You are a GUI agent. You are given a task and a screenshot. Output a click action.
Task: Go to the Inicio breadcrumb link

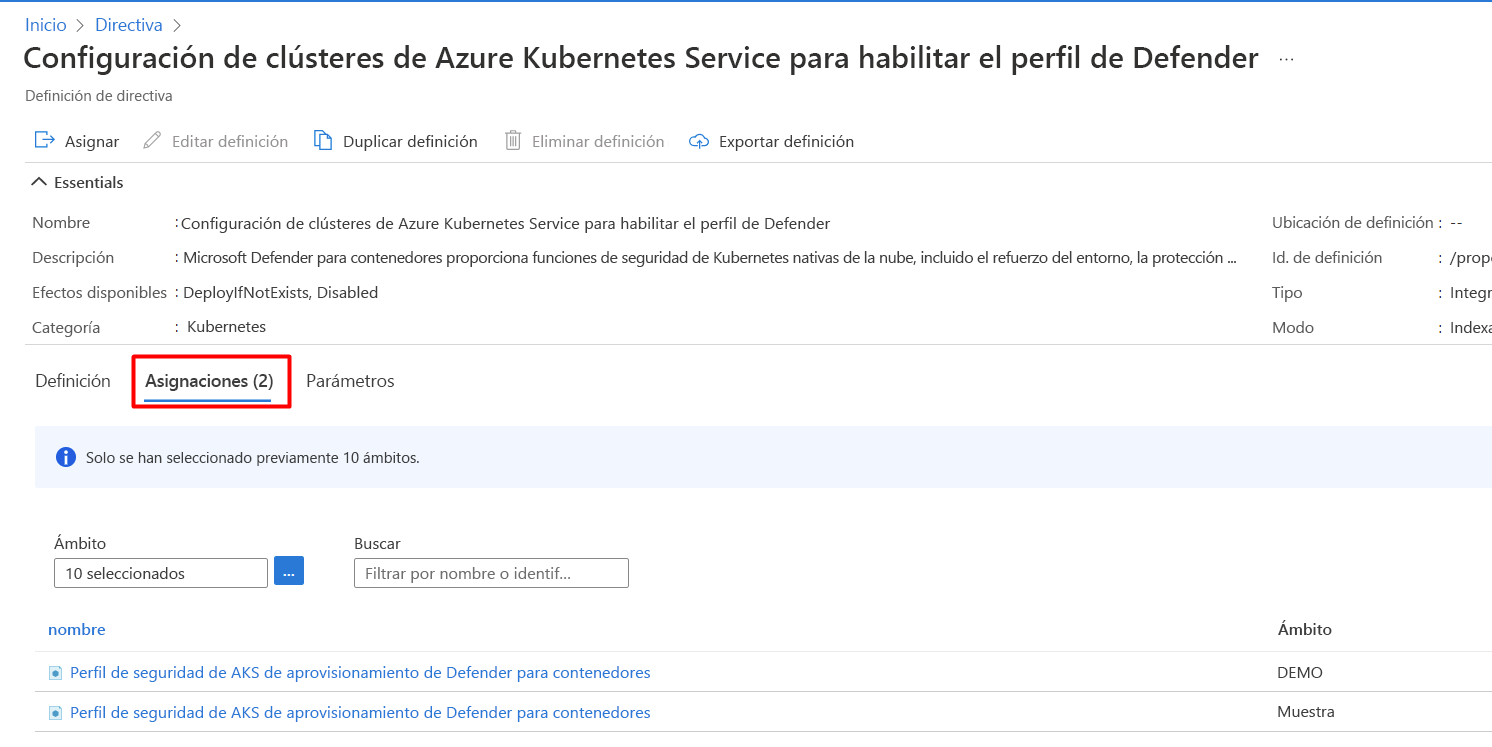pyautogui.click(x=46, y=25)
